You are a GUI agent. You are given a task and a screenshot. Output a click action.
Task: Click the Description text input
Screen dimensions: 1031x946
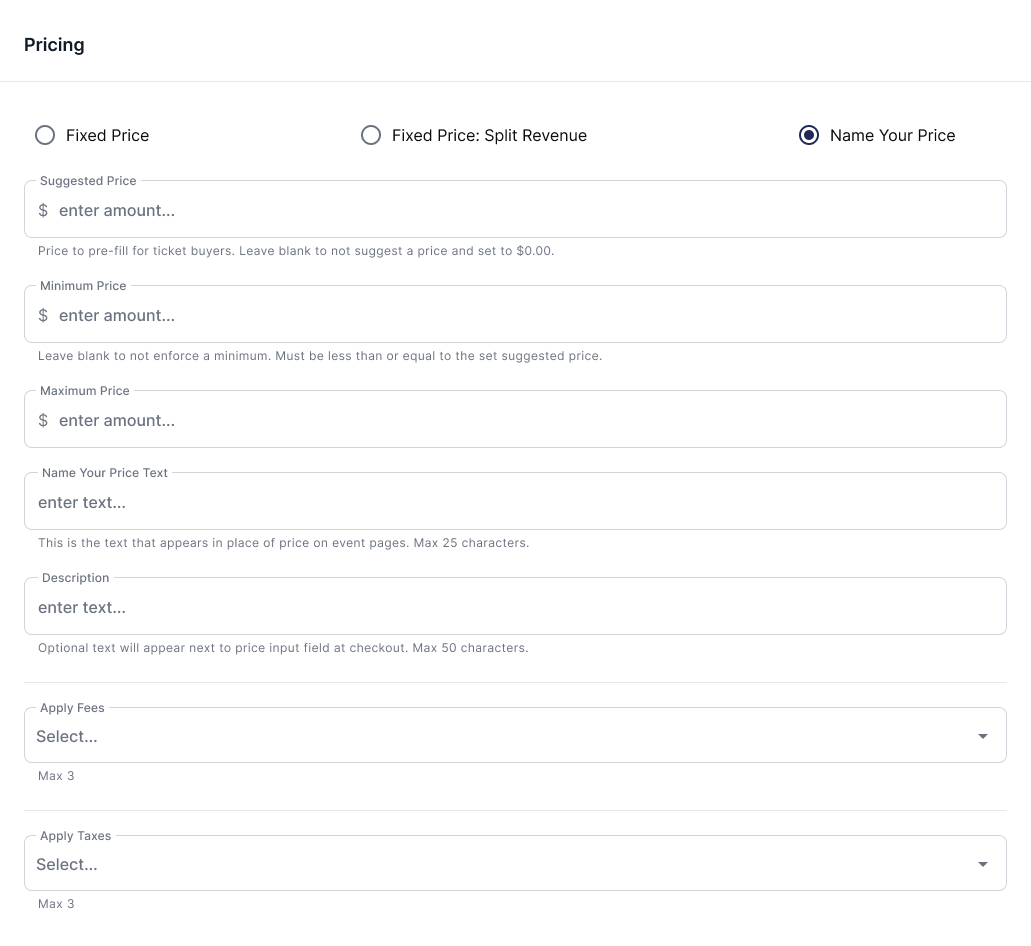click(515, 607)
